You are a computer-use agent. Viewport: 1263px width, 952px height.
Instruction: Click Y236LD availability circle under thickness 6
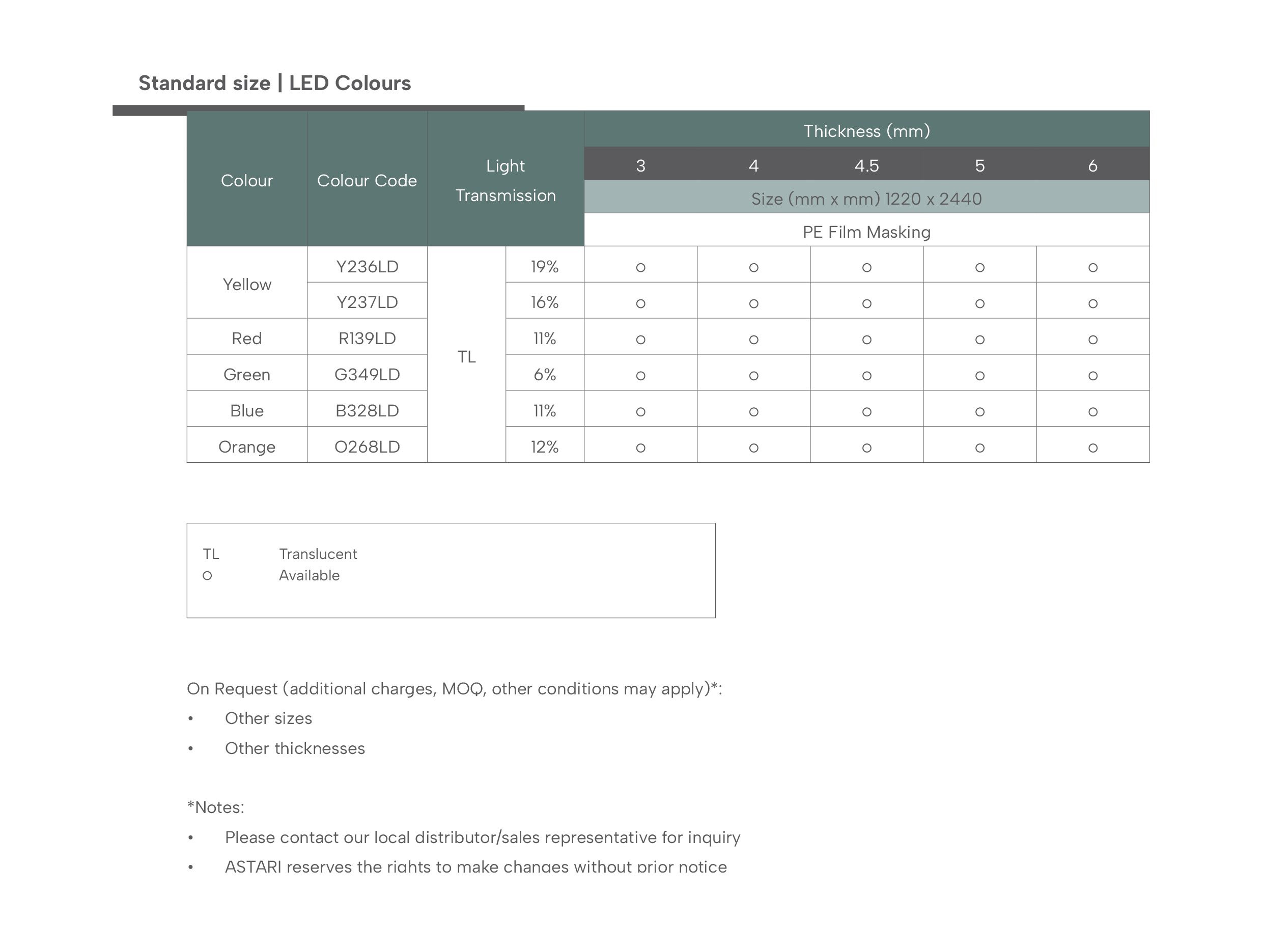click(x=1093, y=267)
